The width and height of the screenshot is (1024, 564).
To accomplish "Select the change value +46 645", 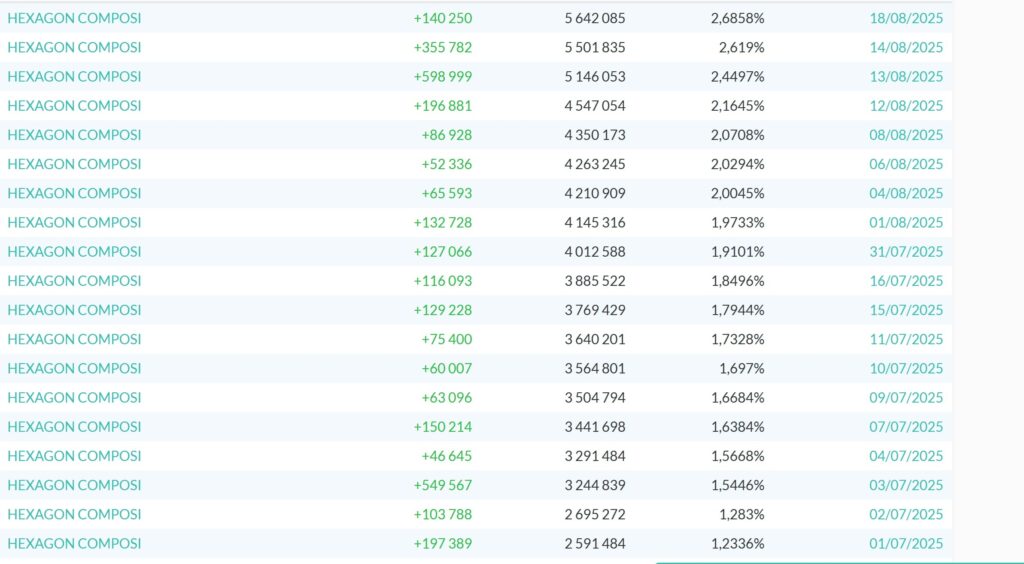I will coord(447,456).
